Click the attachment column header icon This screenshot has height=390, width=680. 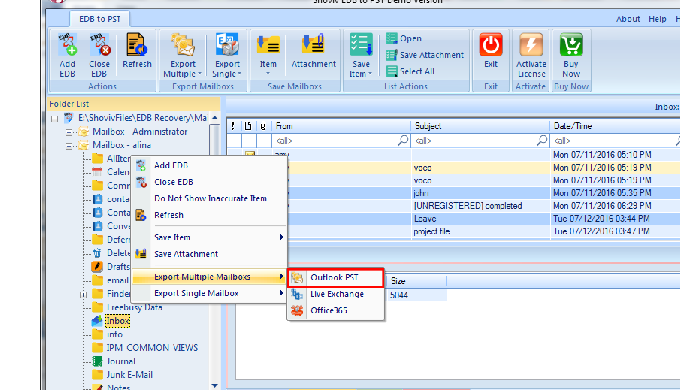click(x=263, y=126)
